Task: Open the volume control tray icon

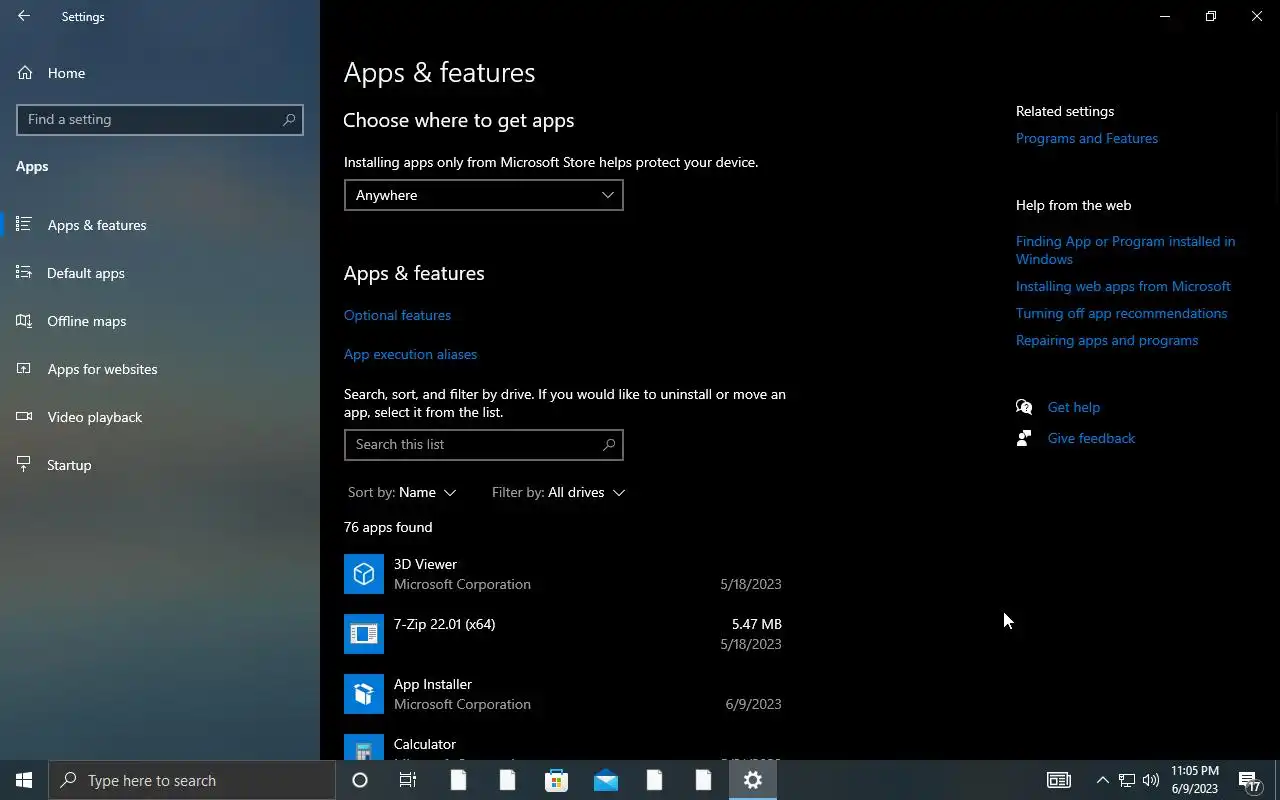Action: coord(1151,780)
